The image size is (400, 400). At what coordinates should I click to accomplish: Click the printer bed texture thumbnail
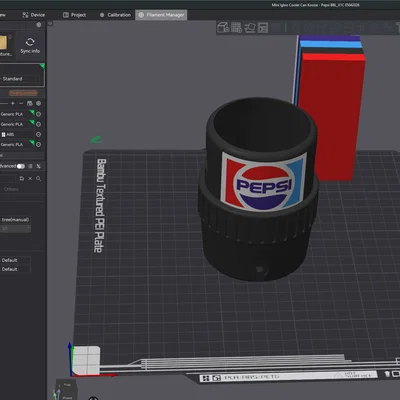click(3, 43)
